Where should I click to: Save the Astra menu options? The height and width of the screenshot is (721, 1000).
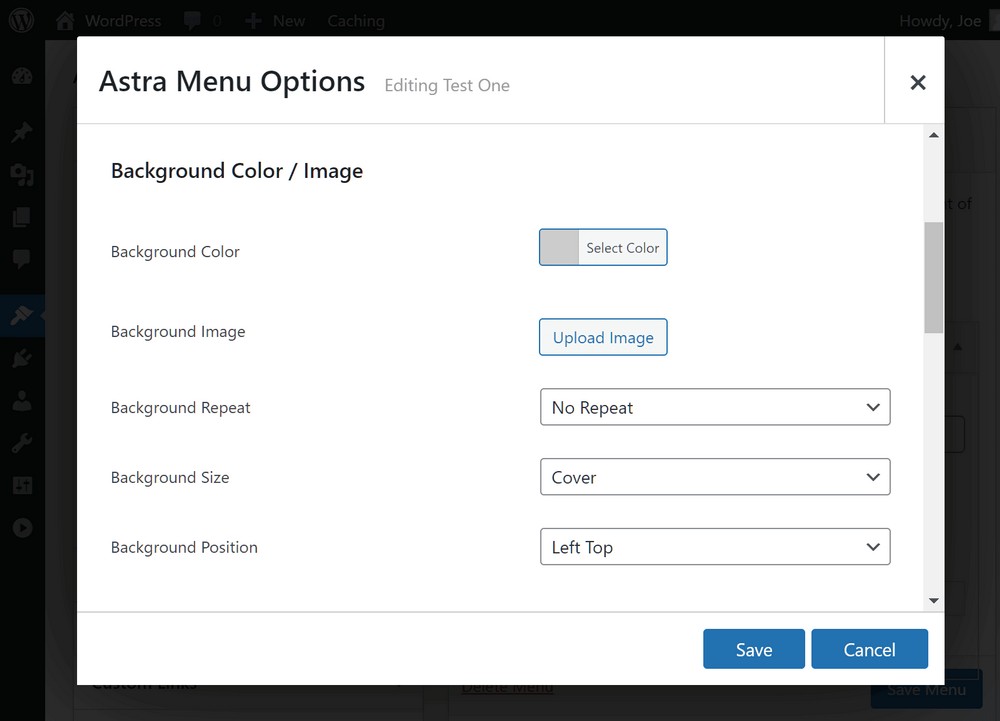coord(754,649)
